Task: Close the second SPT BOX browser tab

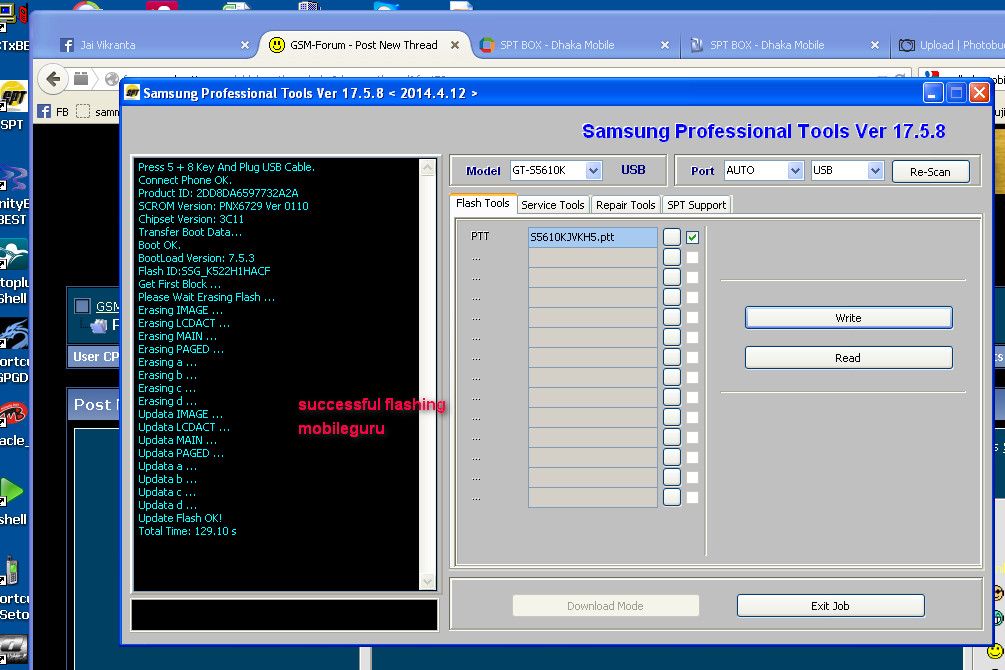Action: click(875, 45)
